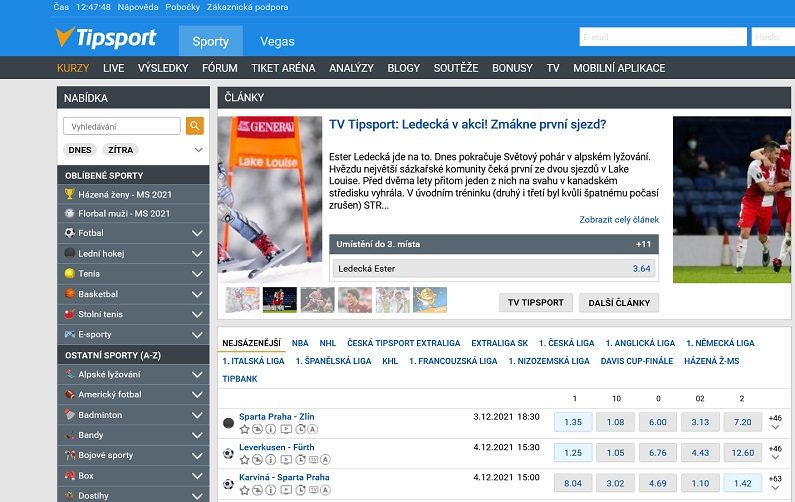Expand the Tenis category chevron
The width and height of the screenshot is (795, 502).
[197, 274]
